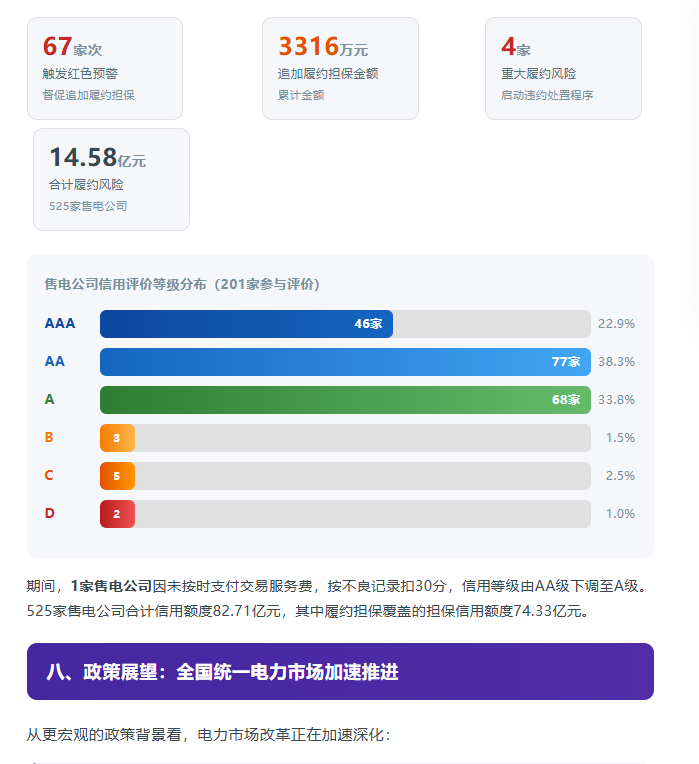This screenshot has width=699, height=764.
Task: Click the C rating badge showing 5
Action: pos(117,476)
